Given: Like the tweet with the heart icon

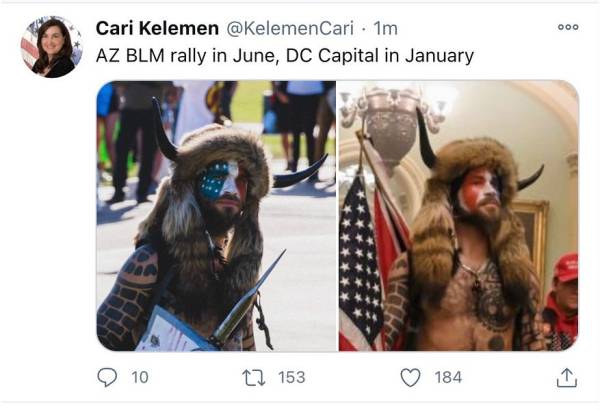Looking at the screenshot, I should click(x=410, y=377).
